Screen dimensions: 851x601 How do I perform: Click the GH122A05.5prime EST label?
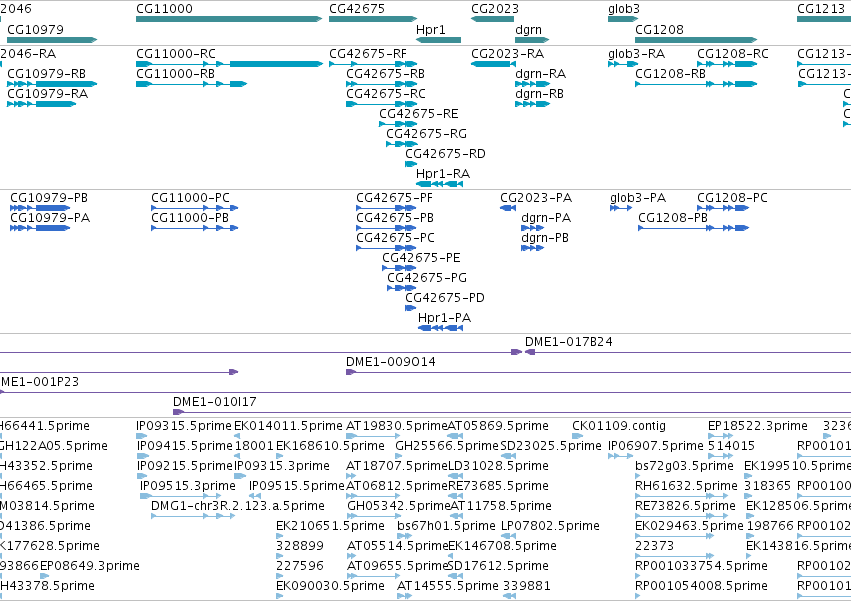click(54, 446)
